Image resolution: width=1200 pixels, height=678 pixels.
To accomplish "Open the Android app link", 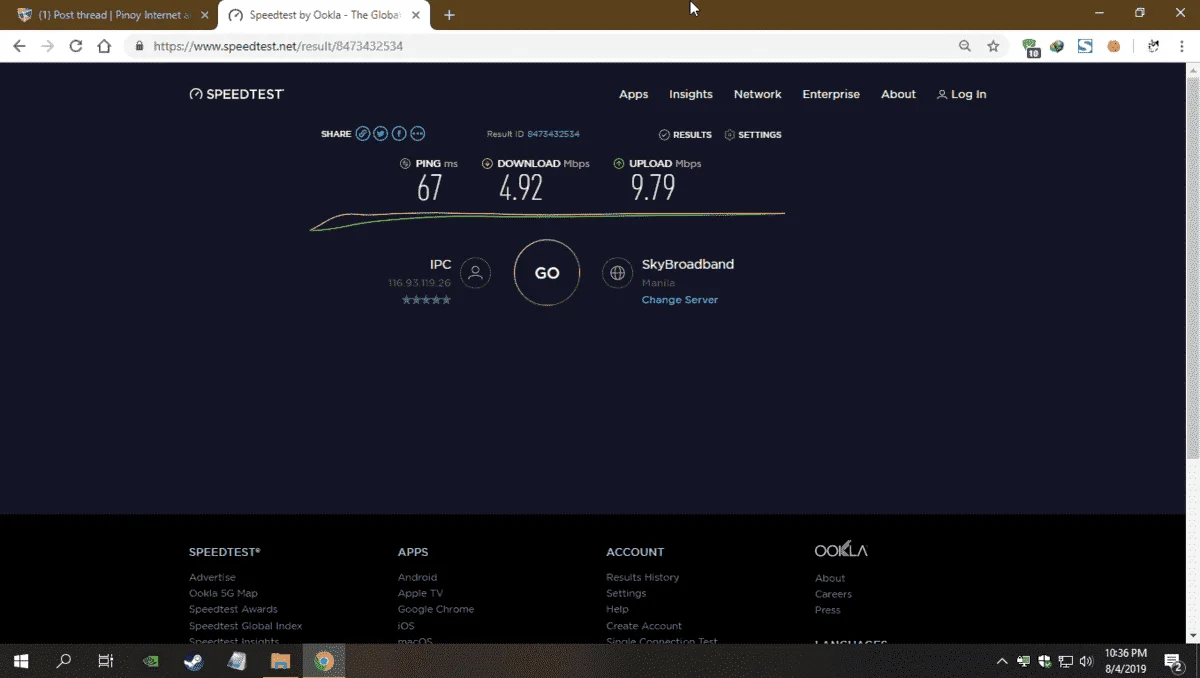I will tap(417, 577).
